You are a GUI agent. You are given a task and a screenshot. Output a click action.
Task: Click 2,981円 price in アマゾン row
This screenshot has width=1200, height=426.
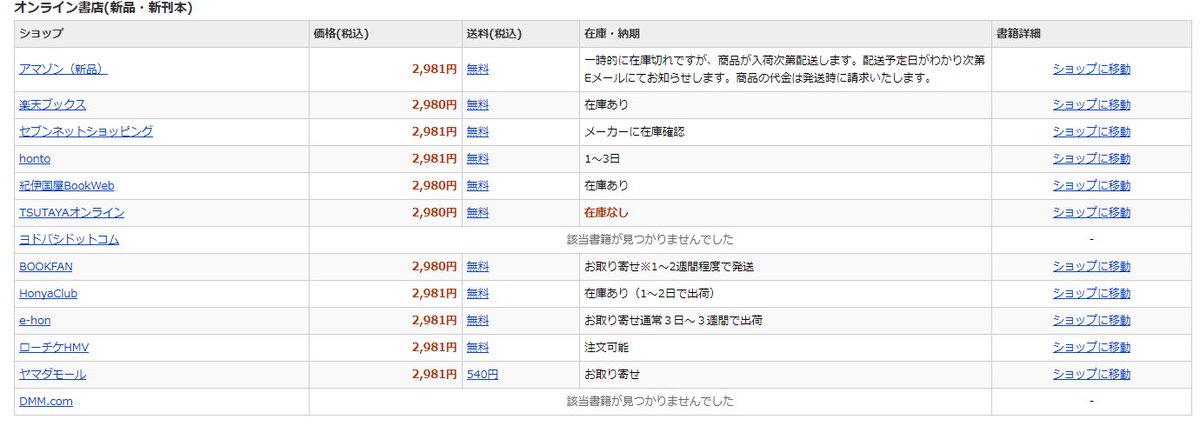click(x=434, y=69)
